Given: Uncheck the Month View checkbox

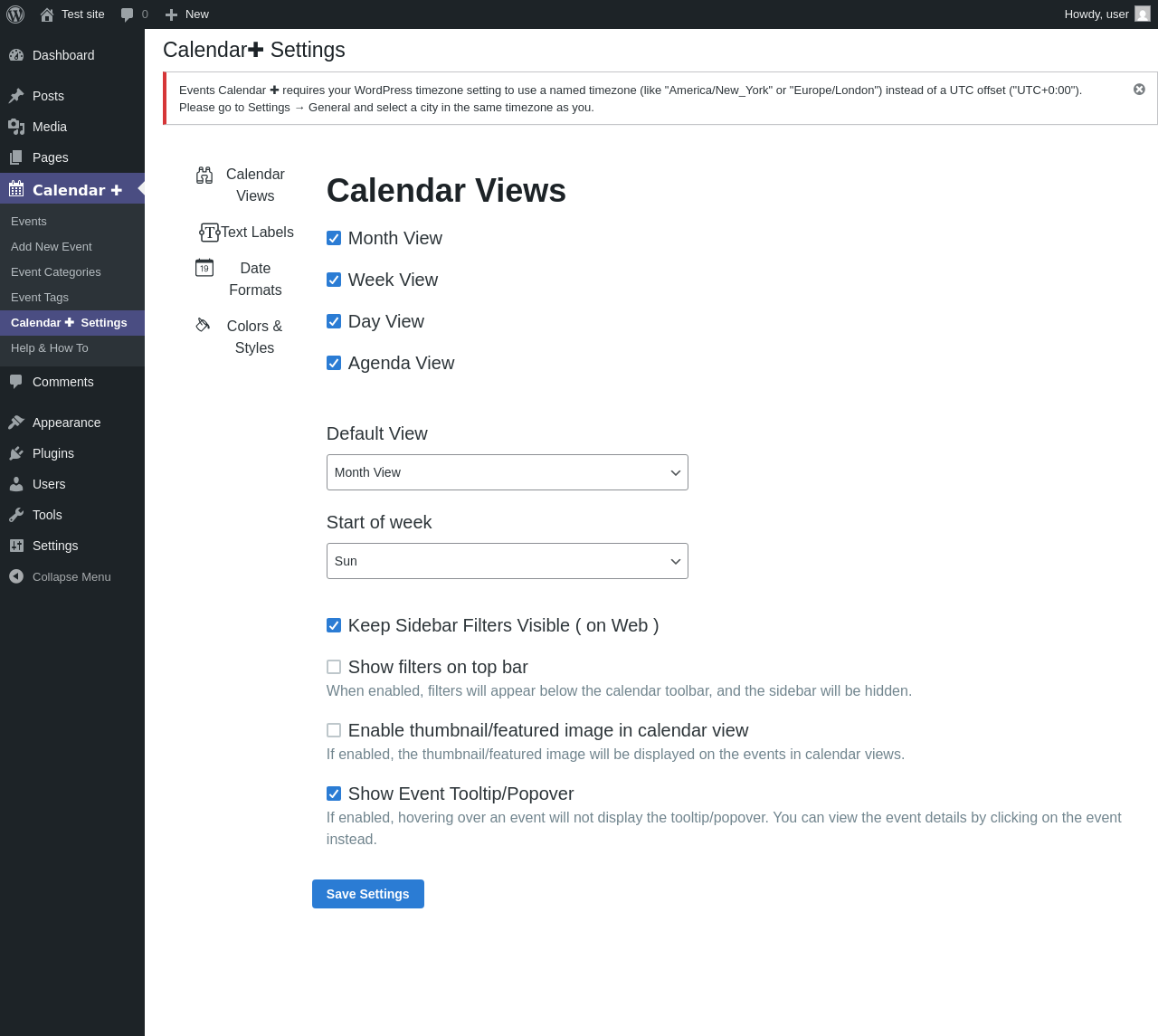Looking at the screenshot, I should pos(334,238).
